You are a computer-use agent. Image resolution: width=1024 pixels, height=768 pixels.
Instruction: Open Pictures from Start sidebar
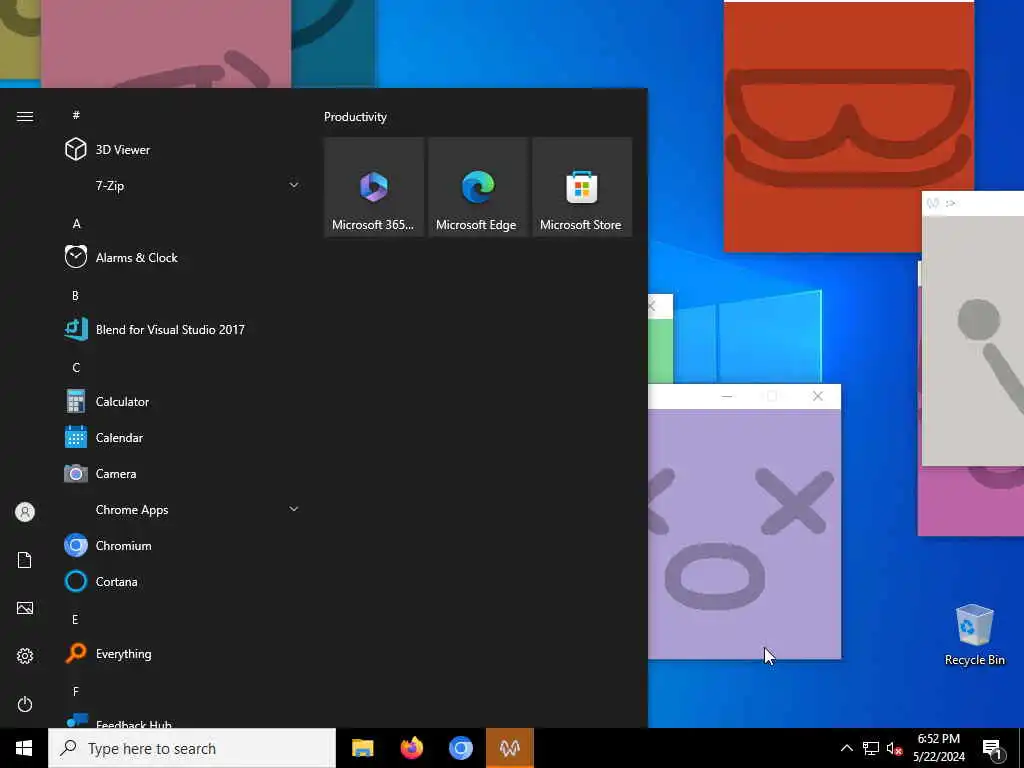coord(25,608)
